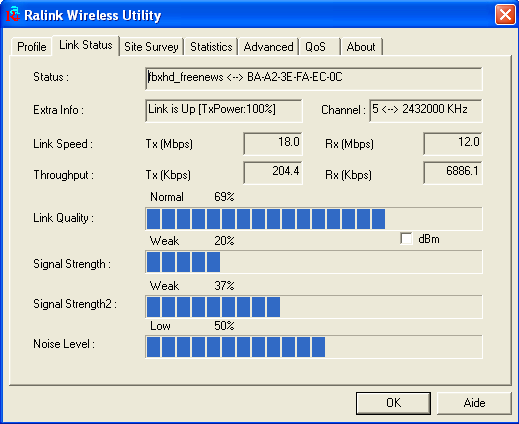The height and width of the screenshot is (424, 519).
Task: Click the 'Rx (Mbps)' label
Action: pos(349,144)
